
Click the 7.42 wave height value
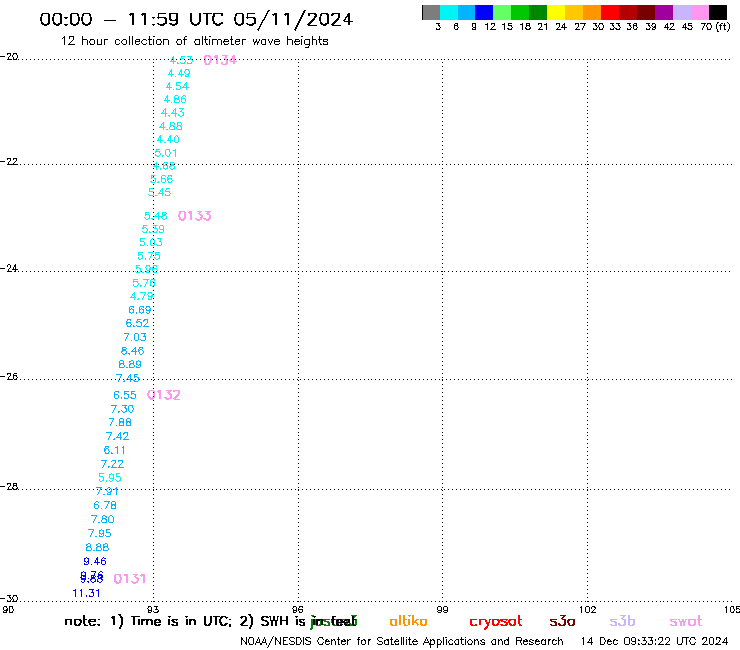tap(118, 436)
